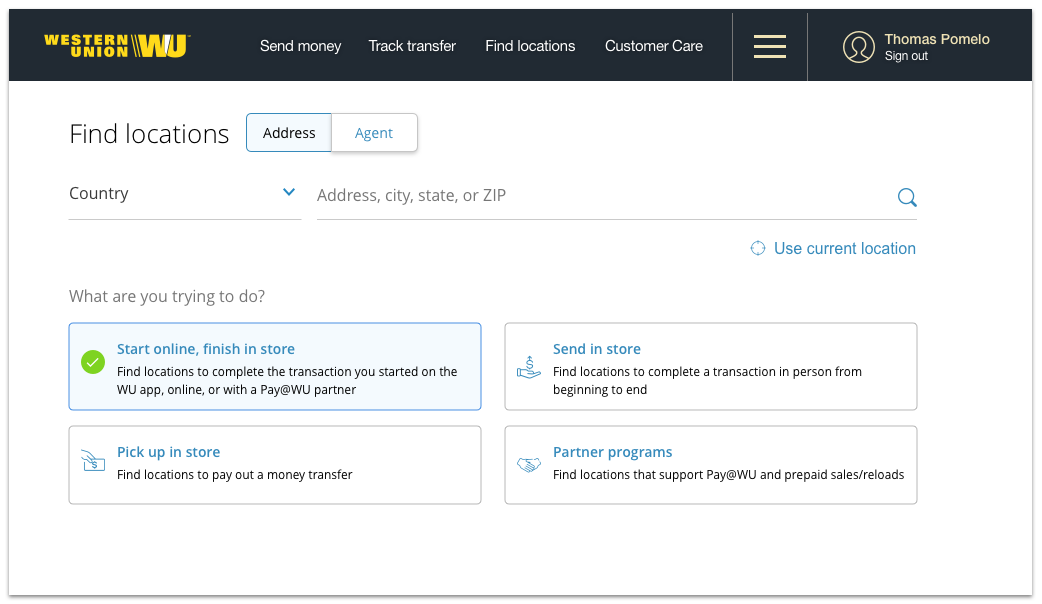The height and width of the screenshot is (604, 1042).
Task: Click the Western Union logo
Action: (x=117, y=46)
